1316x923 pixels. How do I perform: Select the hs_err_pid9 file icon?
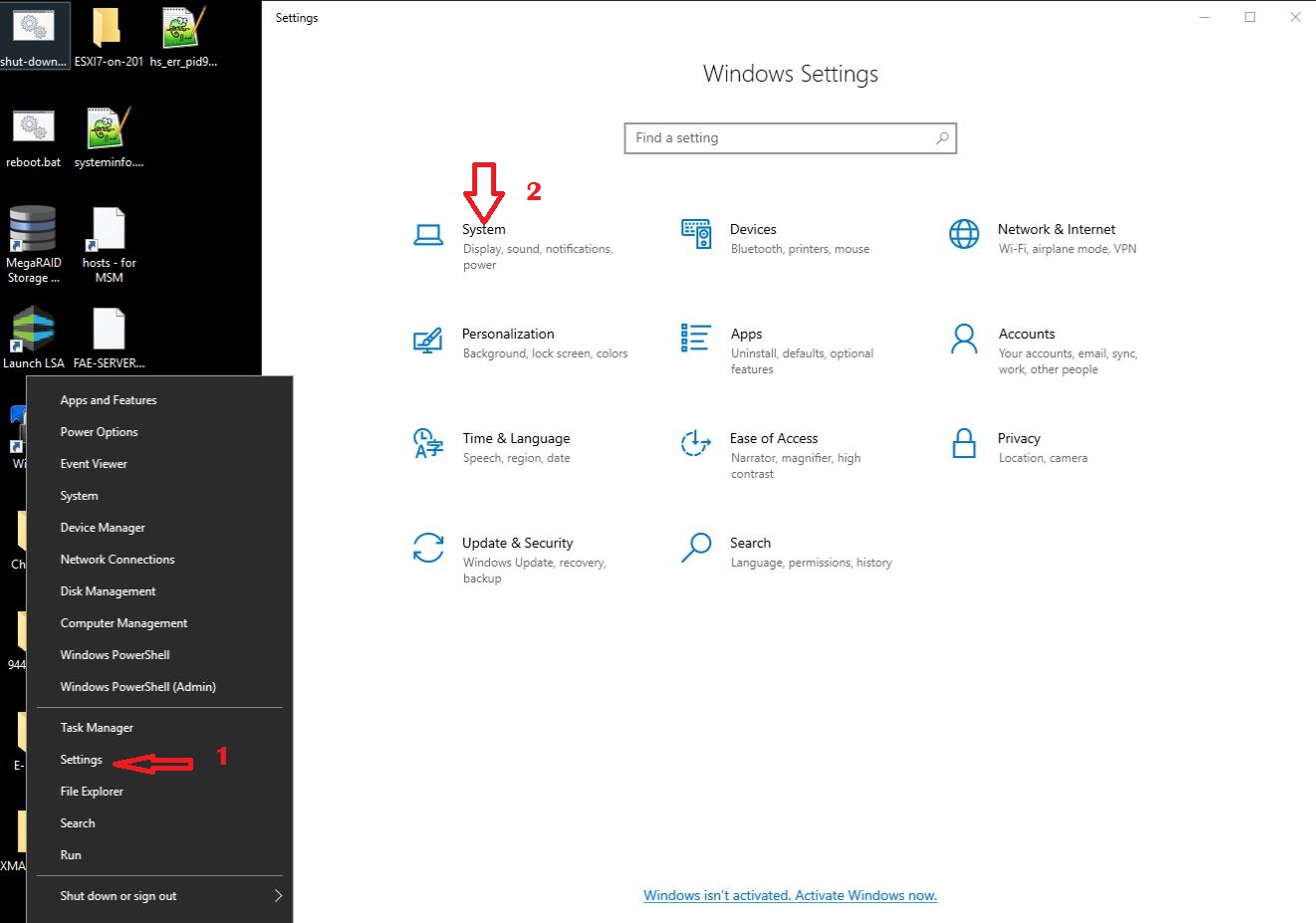184,27
